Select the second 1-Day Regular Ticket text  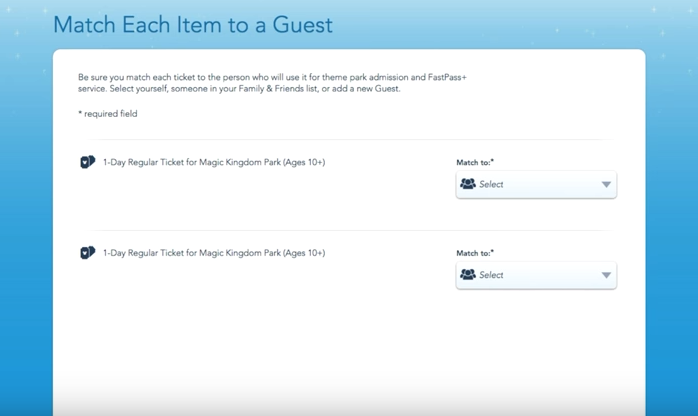pos(214,253)
